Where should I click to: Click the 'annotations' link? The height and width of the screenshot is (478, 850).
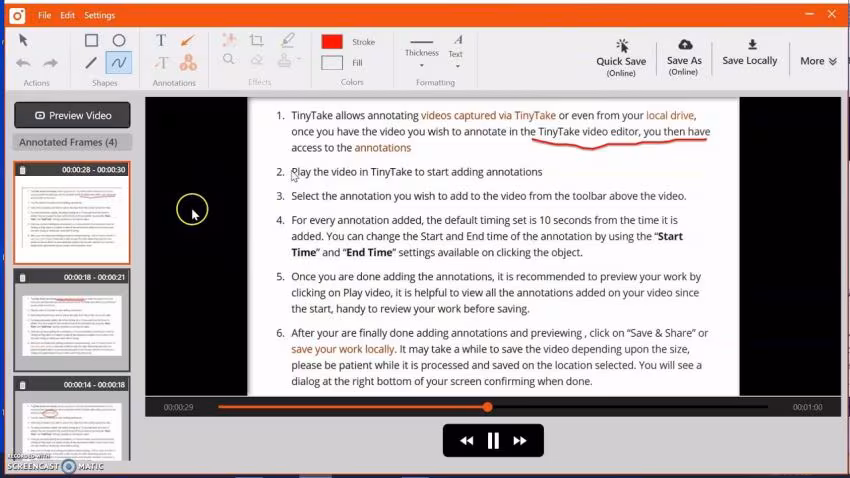pos(383,148)
